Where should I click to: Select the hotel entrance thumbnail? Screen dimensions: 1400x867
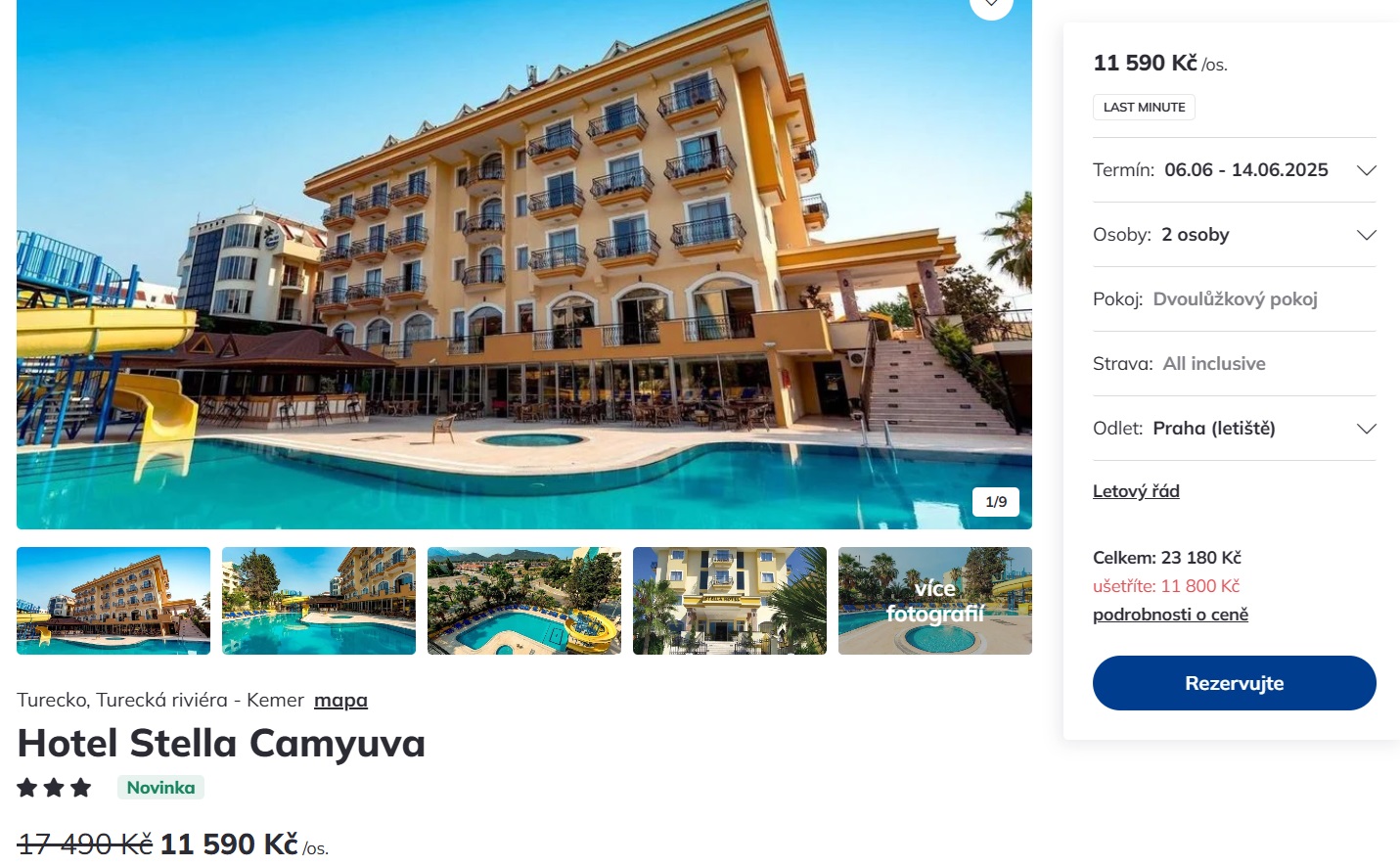(x=730, y=601)
